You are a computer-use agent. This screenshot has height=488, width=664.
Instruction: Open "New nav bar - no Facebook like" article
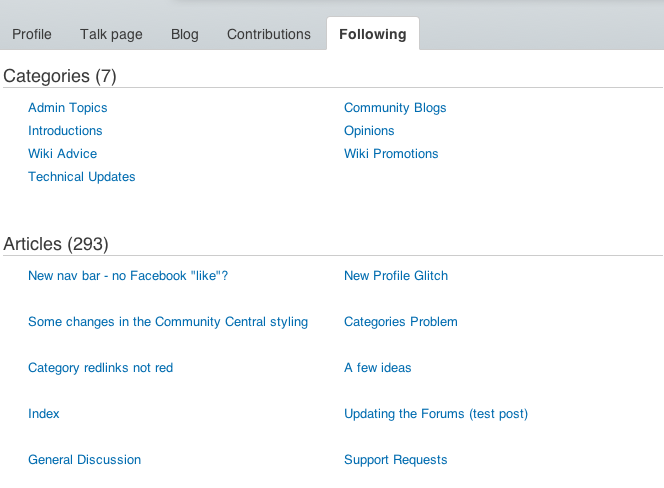click(x=128, y=276)
